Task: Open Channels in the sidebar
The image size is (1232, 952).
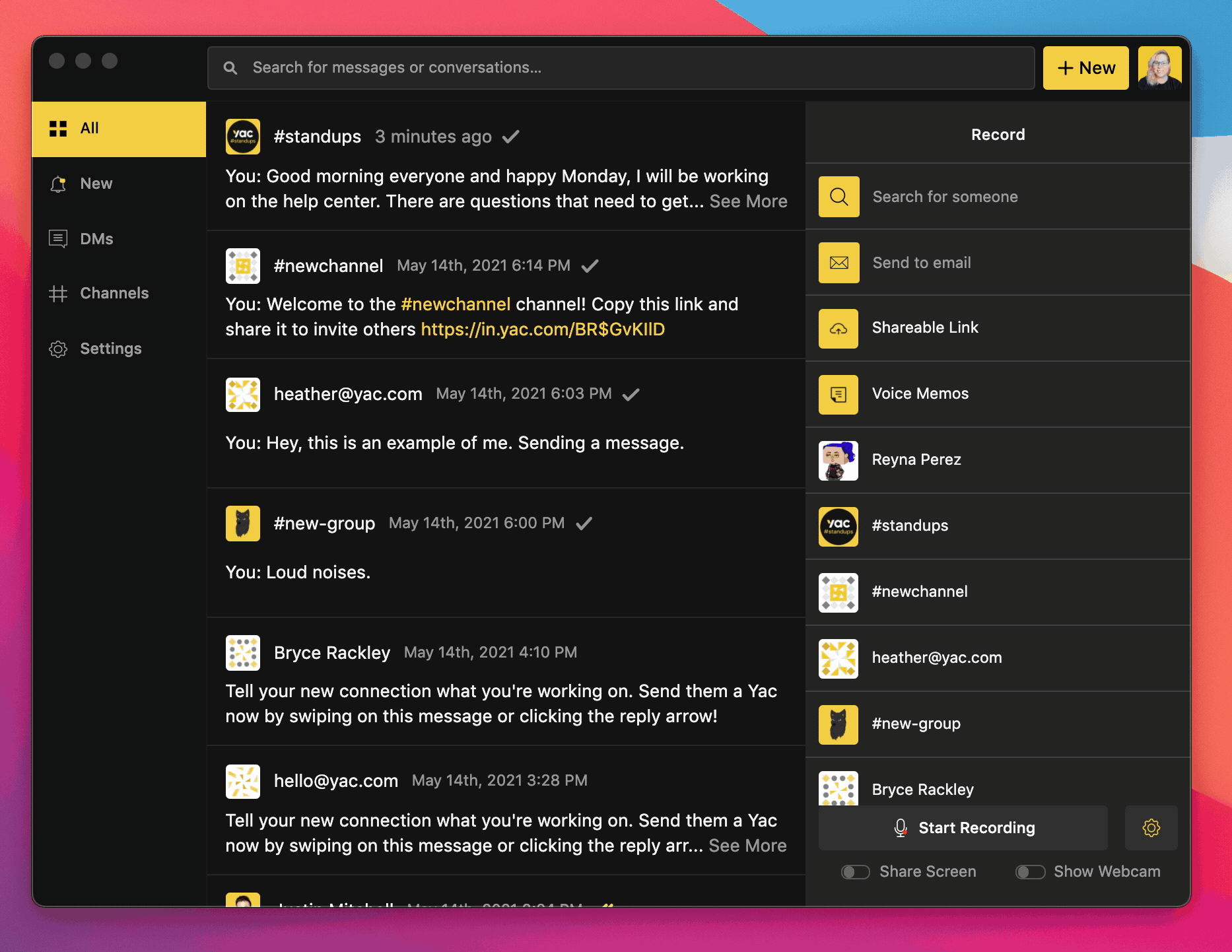Action: [119, 293]
